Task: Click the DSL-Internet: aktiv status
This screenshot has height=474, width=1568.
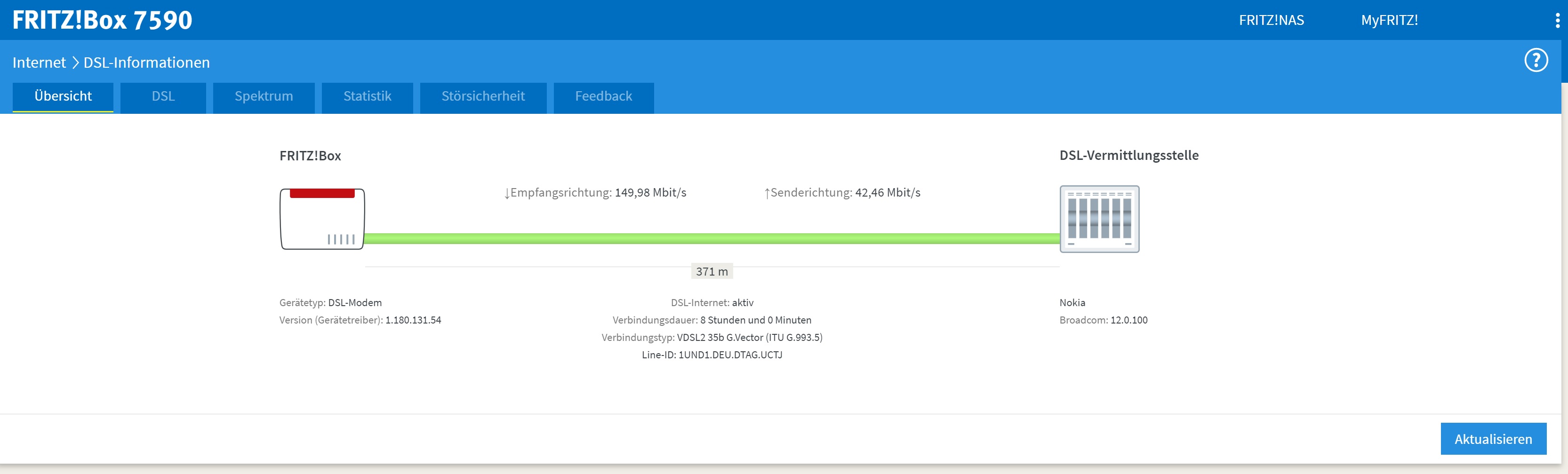Action: point(712,302)
